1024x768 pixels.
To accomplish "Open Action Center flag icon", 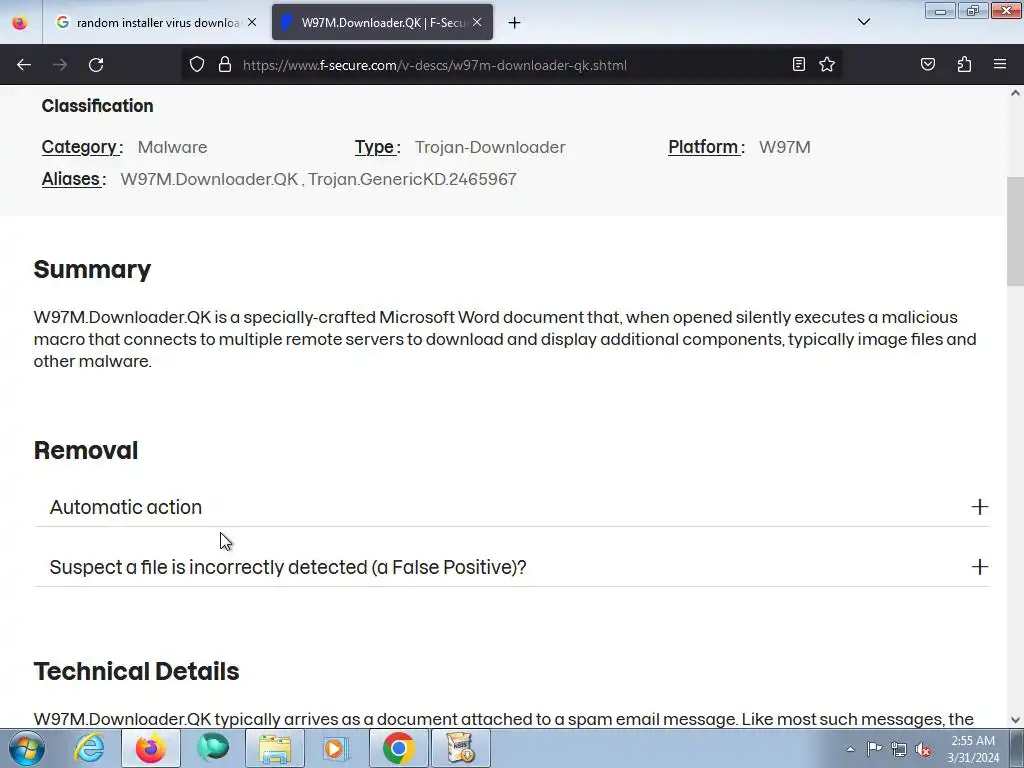I will click(874, 749).
